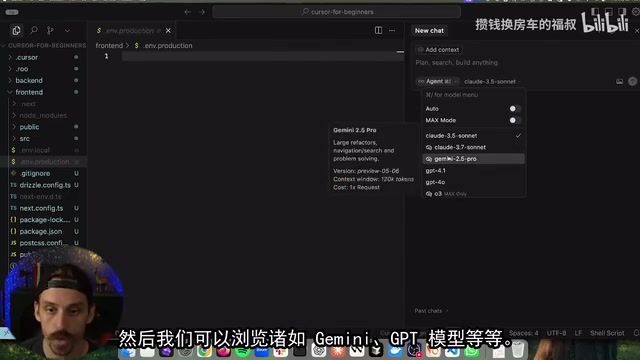The image size is (640, 360).
Task: Click the brain icon beside claude-3.7-sonnet
Action: point(429,147)
